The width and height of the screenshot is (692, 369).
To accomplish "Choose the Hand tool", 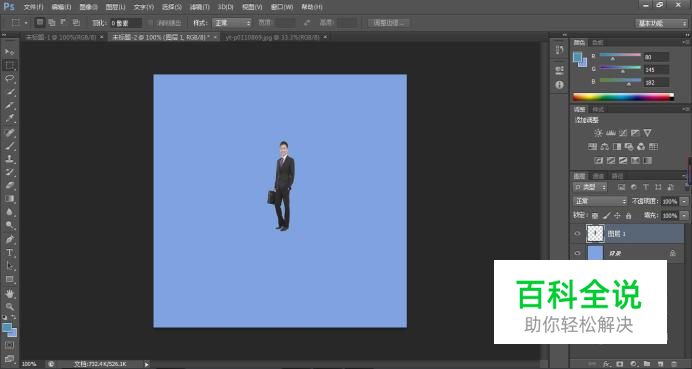I will (x=10, y=293).
